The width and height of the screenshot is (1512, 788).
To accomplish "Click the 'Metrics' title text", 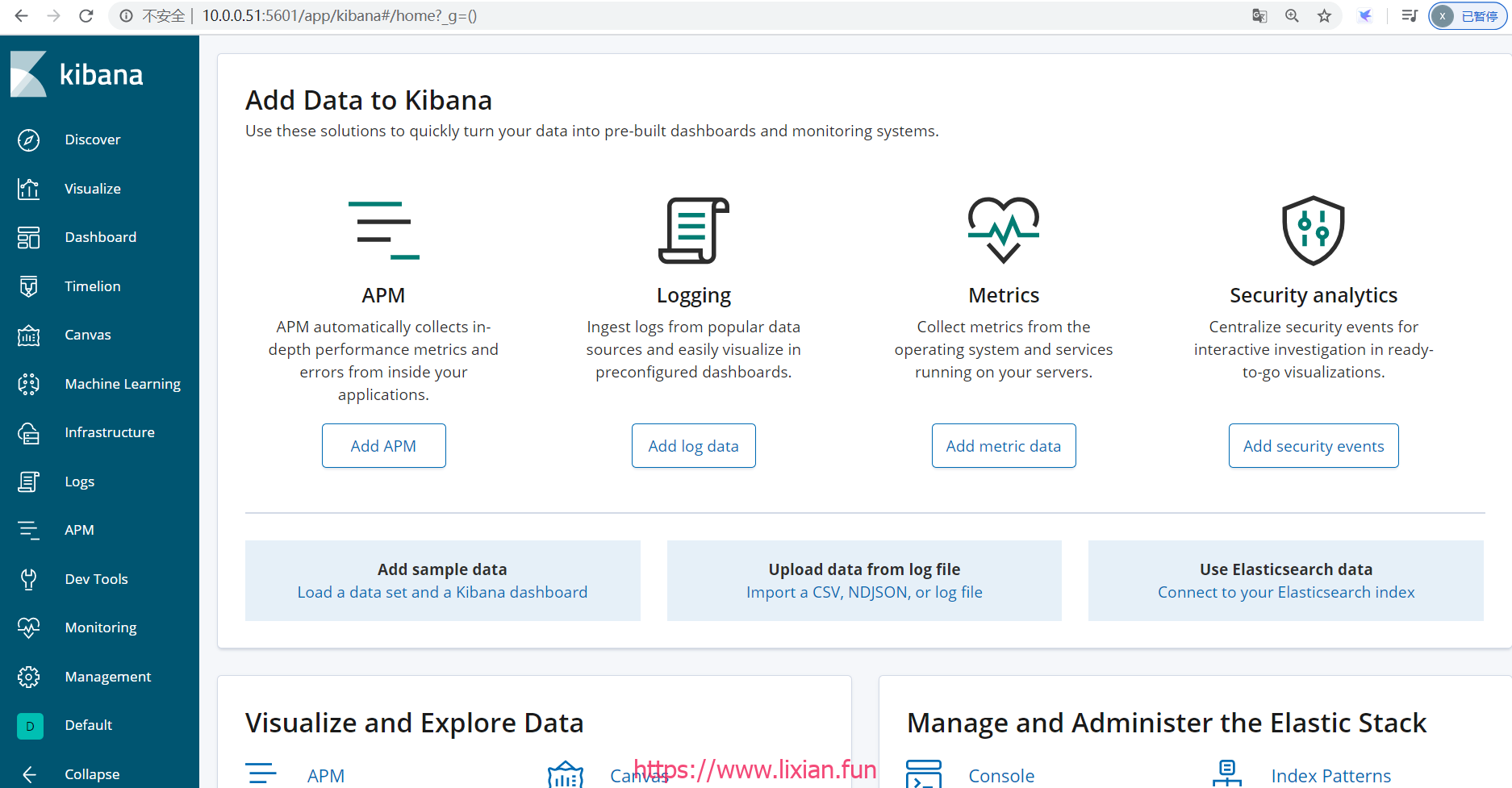I will point(1004,295).
